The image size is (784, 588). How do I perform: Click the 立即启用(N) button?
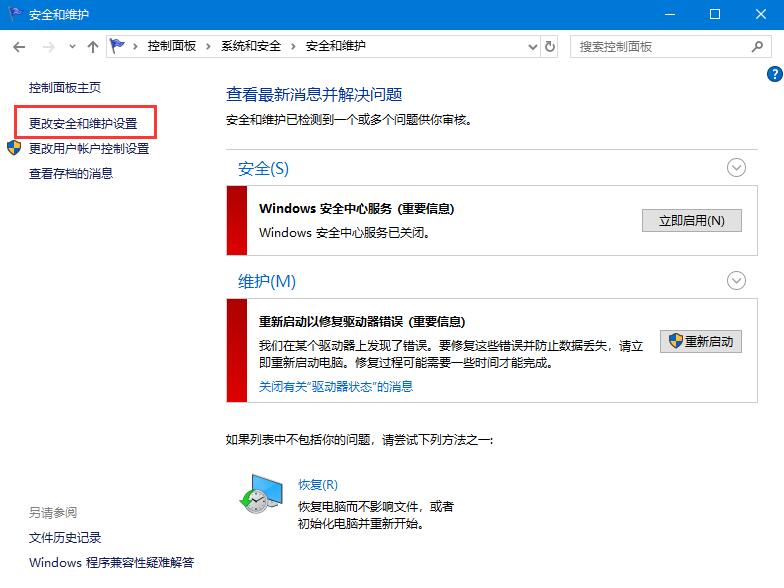click(x=691, y=220)
